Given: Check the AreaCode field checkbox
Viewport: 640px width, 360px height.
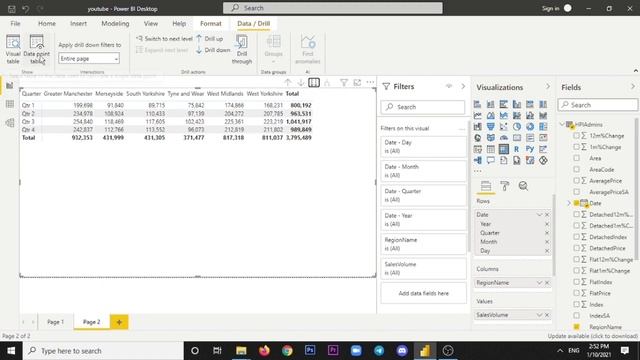Looking at the screenshot, I should pos(576,169).
